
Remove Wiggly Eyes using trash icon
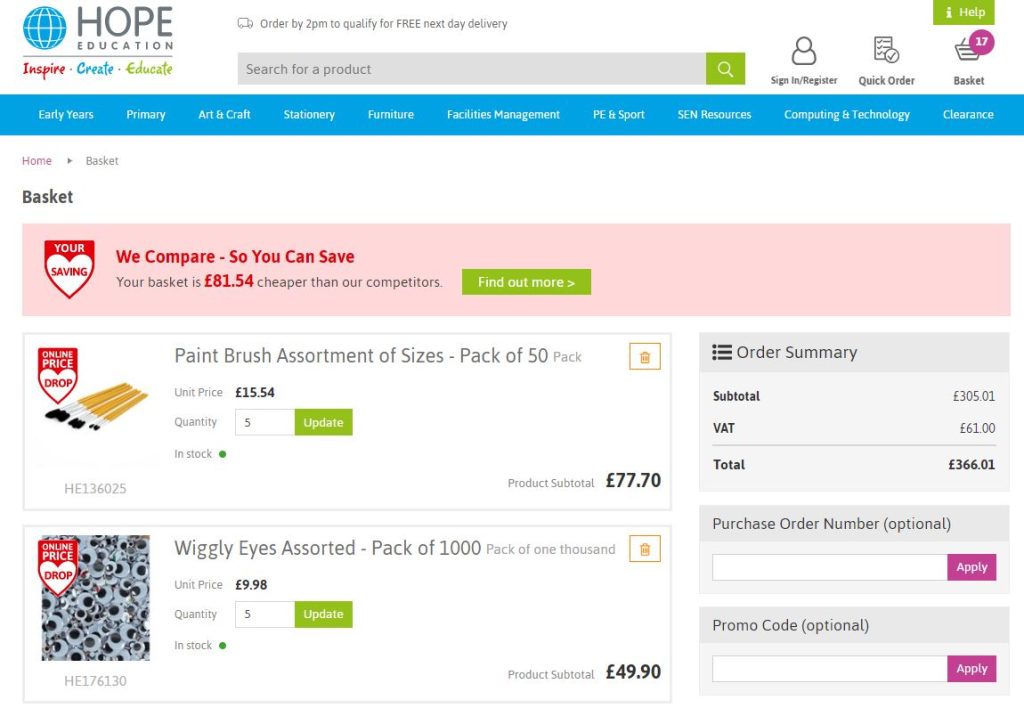click(645, 549)
